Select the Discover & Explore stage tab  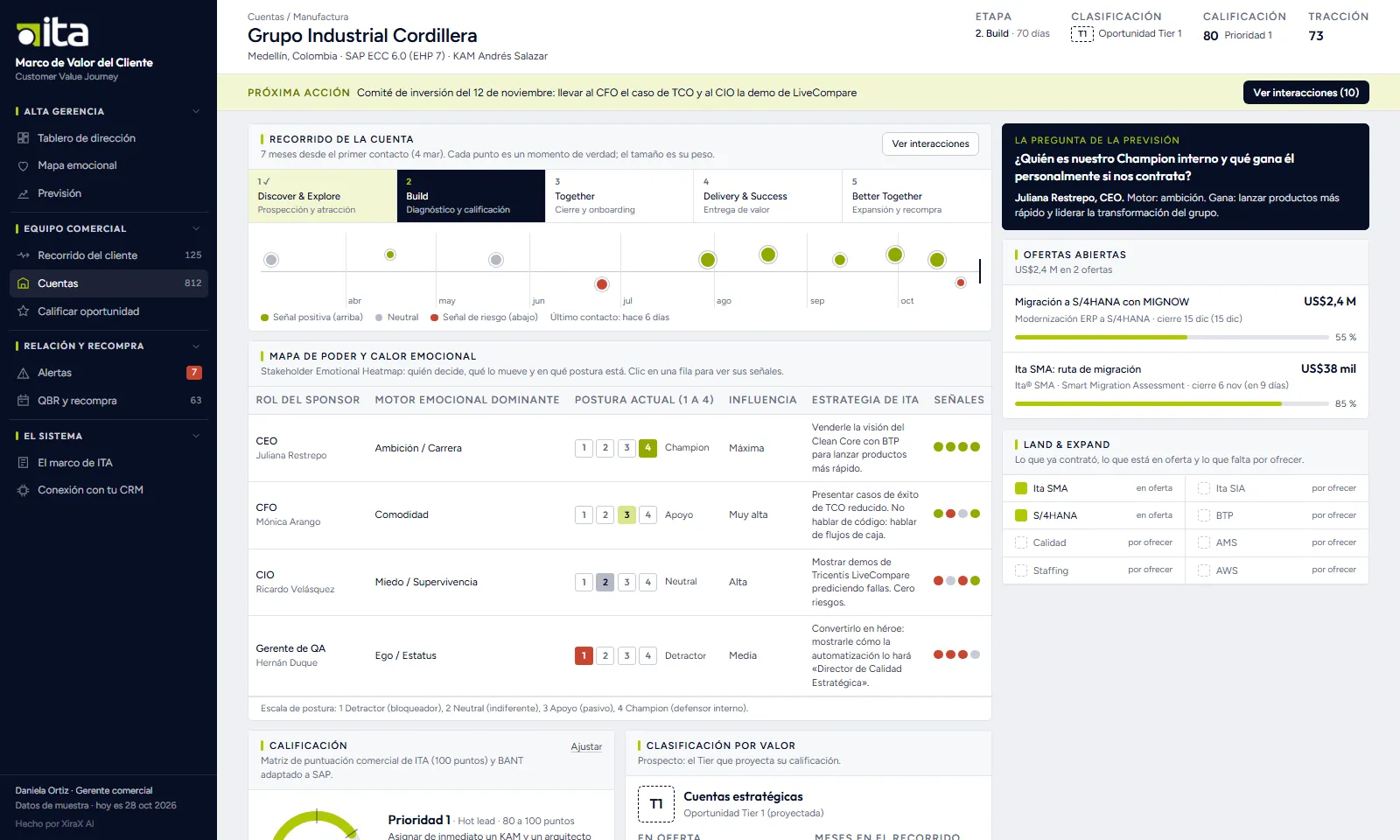[x=322, y=196]
